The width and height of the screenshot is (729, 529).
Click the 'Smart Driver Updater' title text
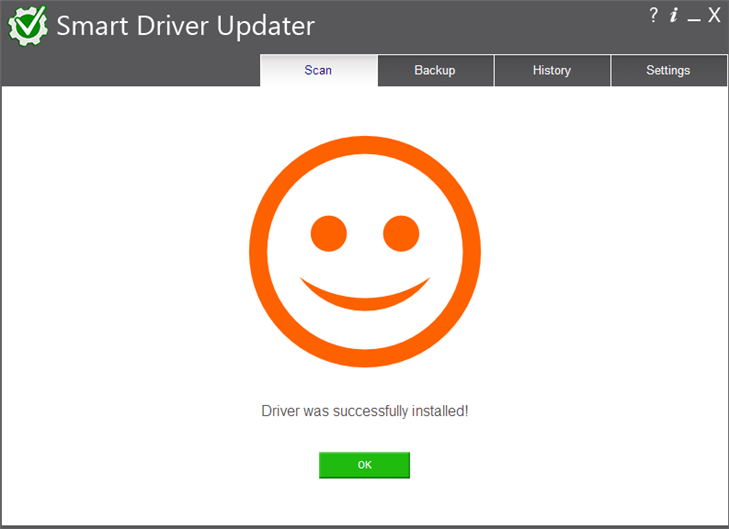185,26
